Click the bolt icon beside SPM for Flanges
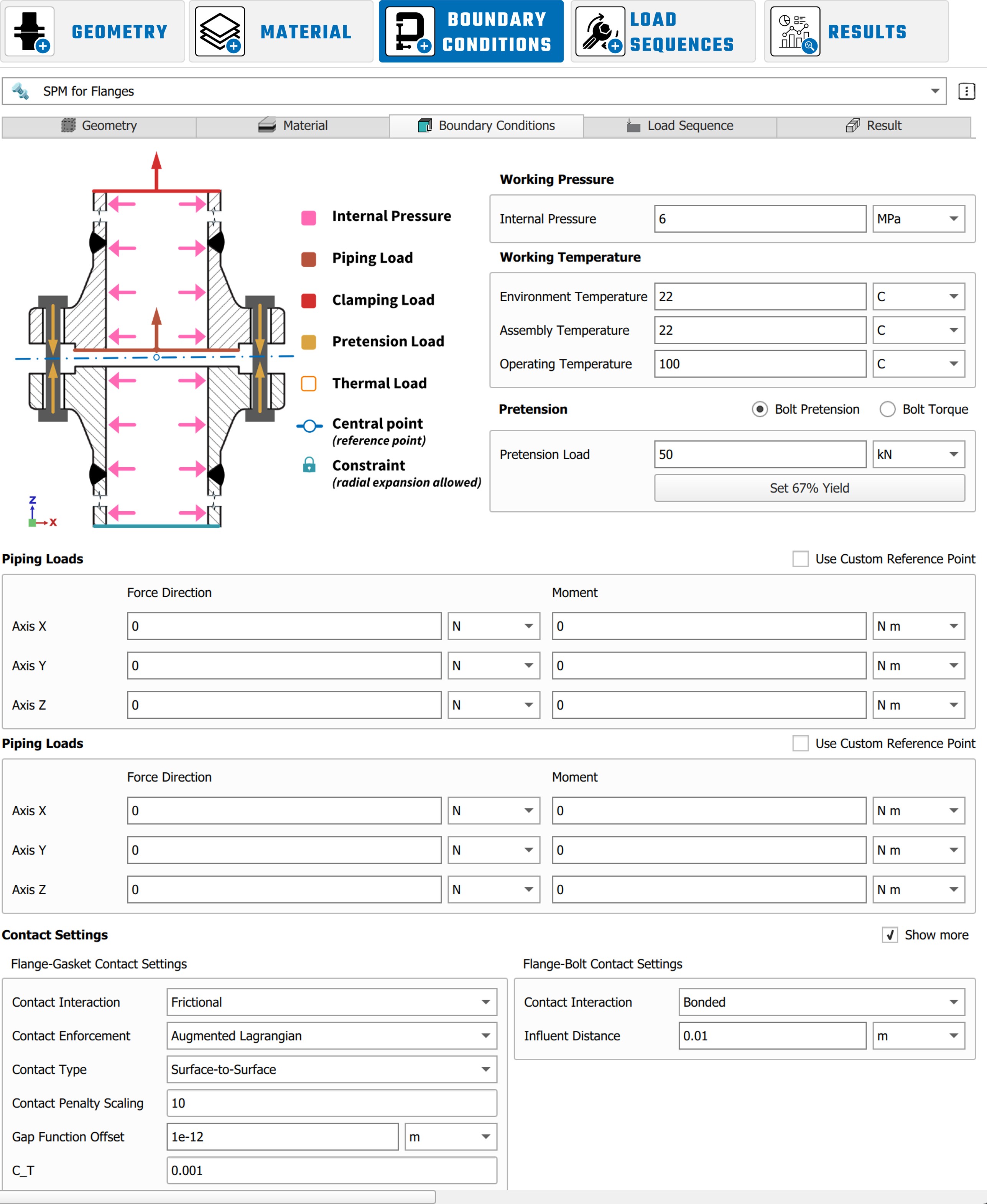 [21, 92]
